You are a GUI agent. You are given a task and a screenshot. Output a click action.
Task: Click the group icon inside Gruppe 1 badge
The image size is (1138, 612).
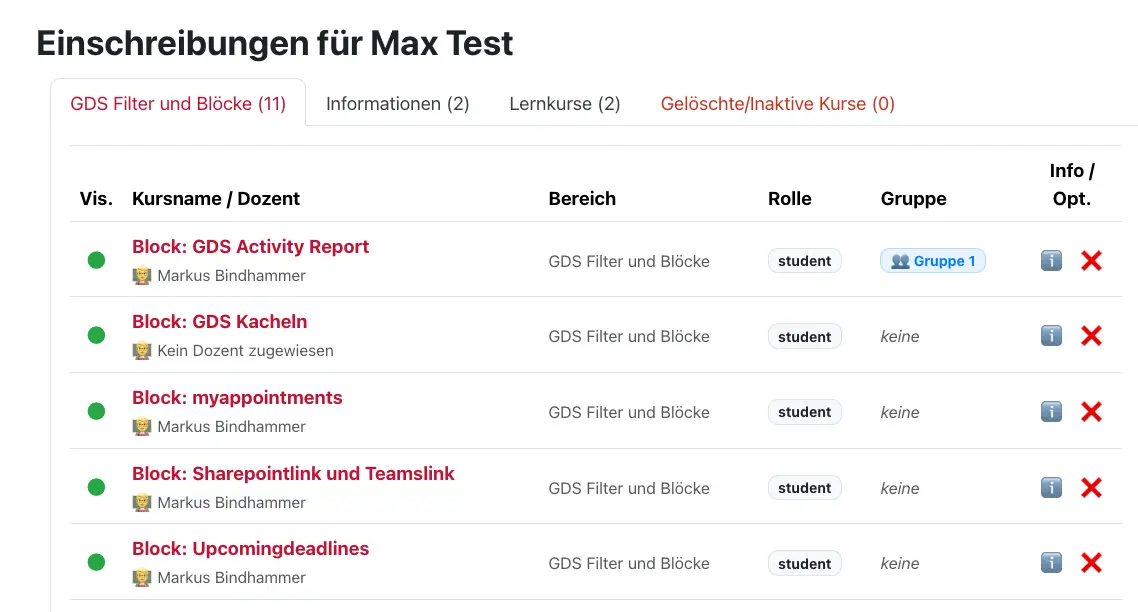click(x=901, y=260)
